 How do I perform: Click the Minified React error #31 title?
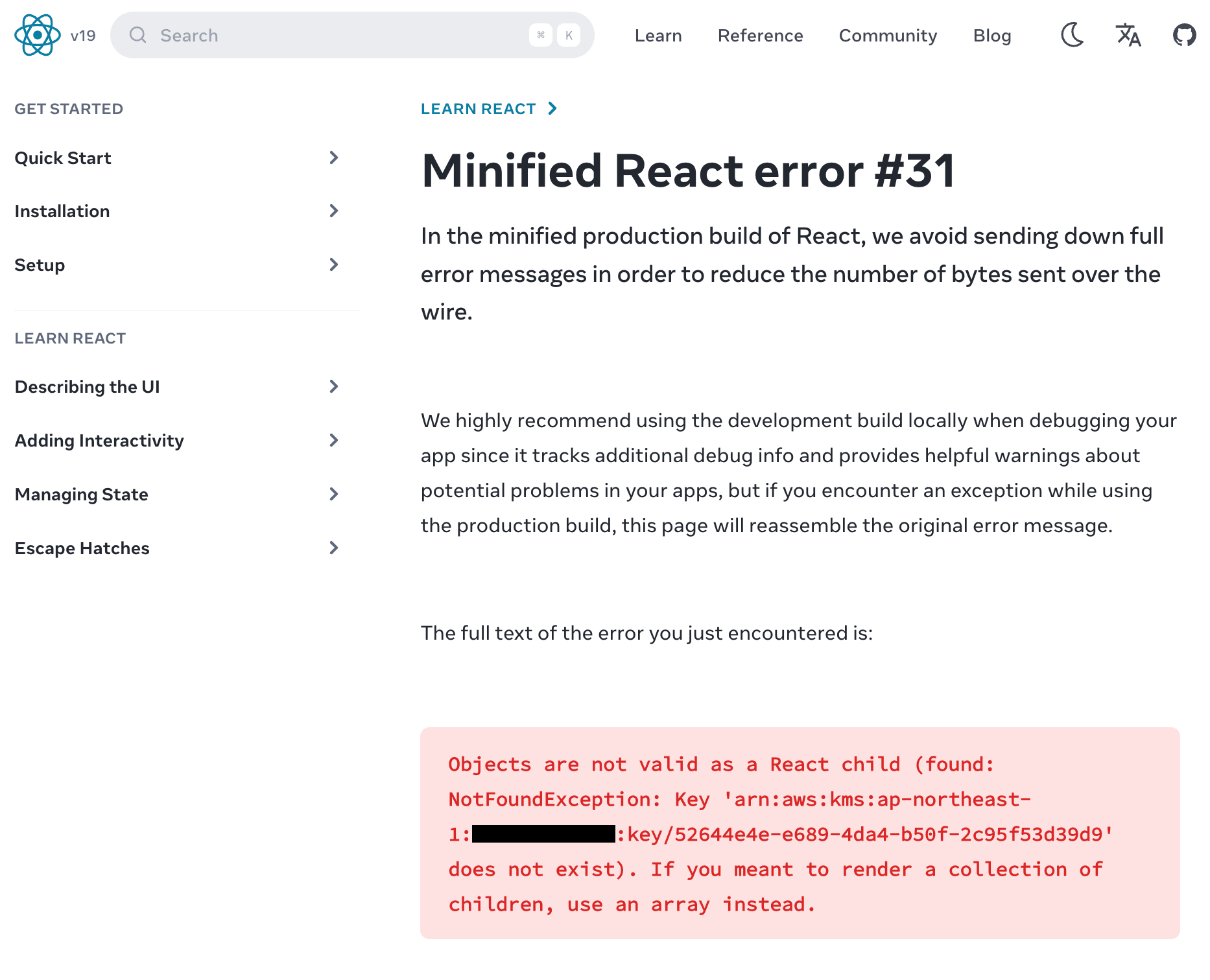click(688, 171)
